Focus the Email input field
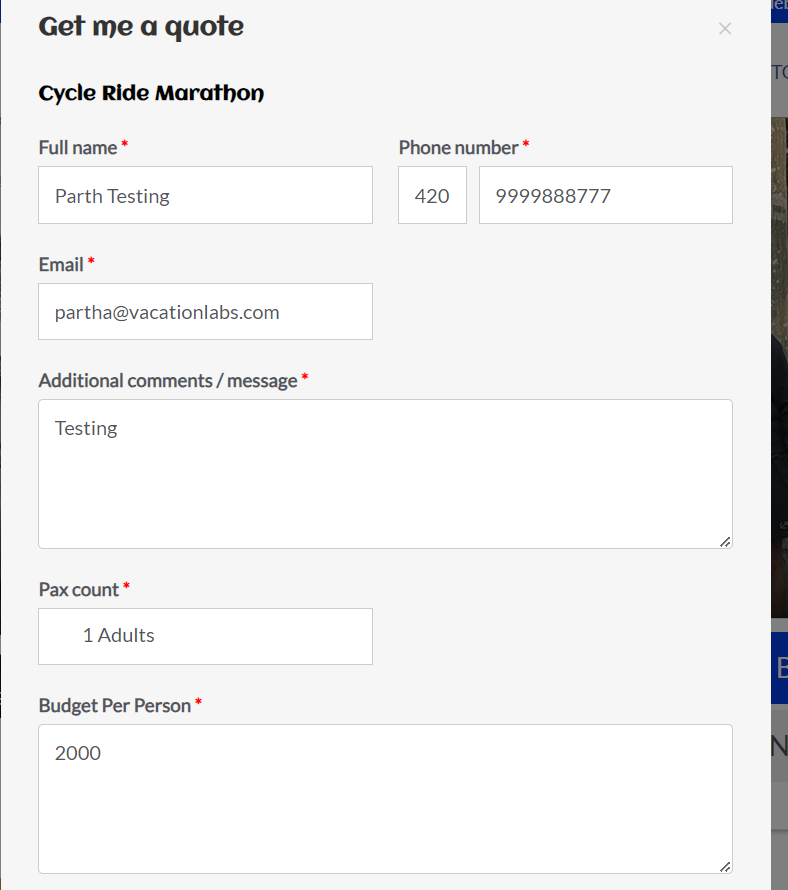The width and height of the screenshot is (788, 890). point(205,312)
